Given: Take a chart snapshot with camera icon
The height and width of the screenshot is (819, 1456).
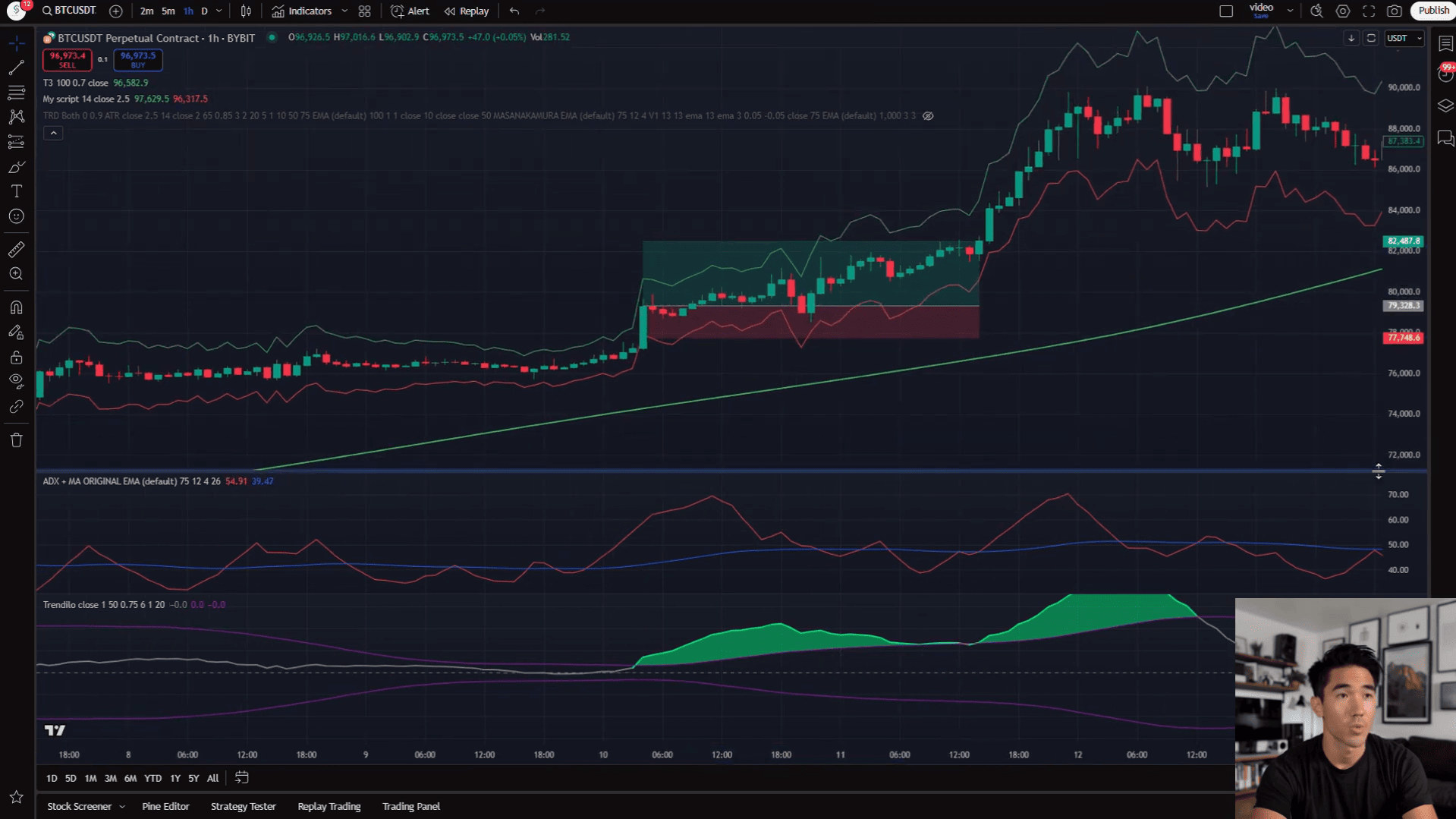Looking at the screenshot, I should pos(1395,11).
